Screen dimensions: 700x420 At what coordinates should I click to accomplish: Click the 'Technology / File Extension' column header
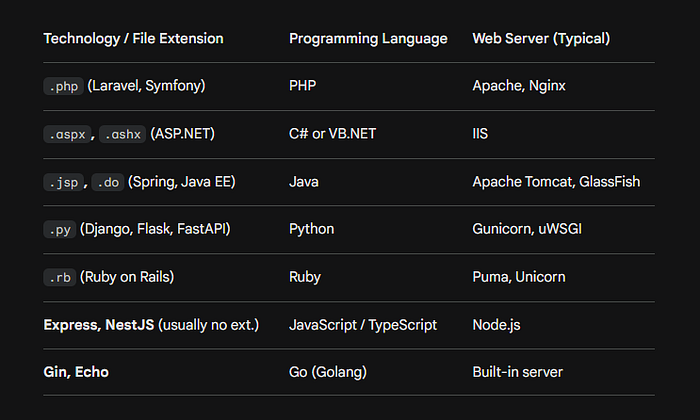point(133,39)
